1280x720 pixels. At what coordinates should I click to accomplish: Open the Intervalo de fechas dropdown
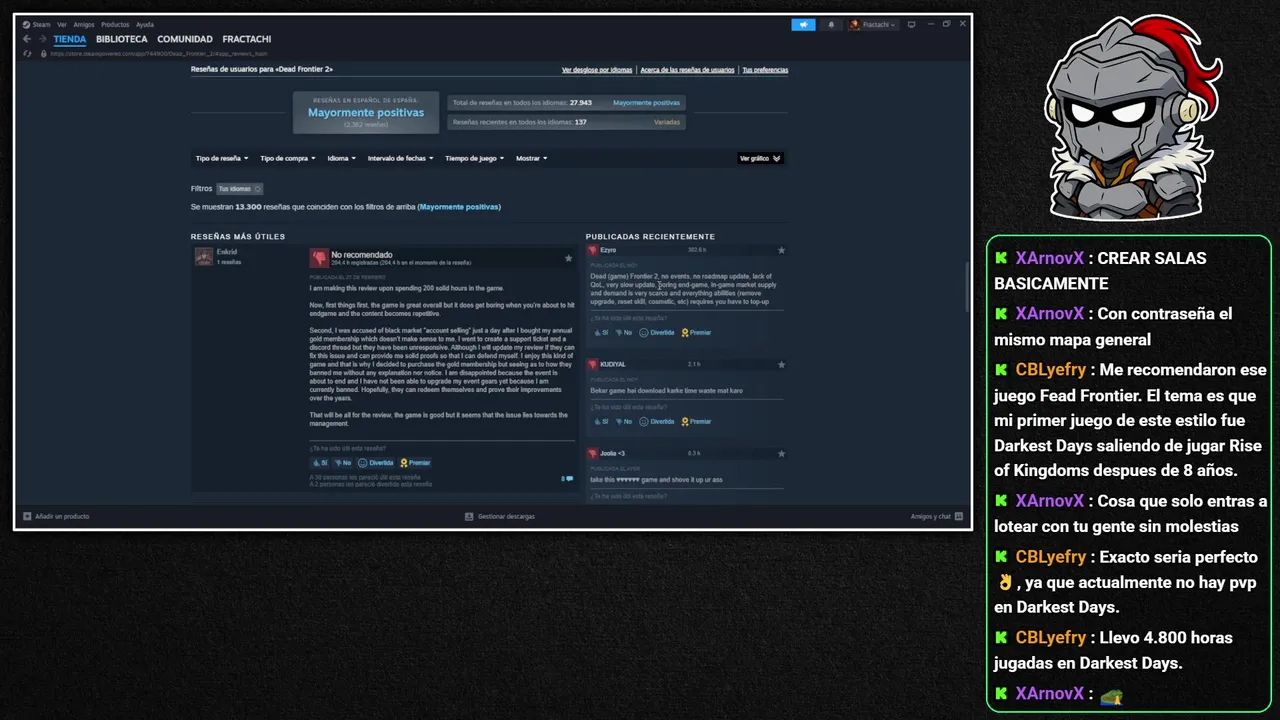400,158
